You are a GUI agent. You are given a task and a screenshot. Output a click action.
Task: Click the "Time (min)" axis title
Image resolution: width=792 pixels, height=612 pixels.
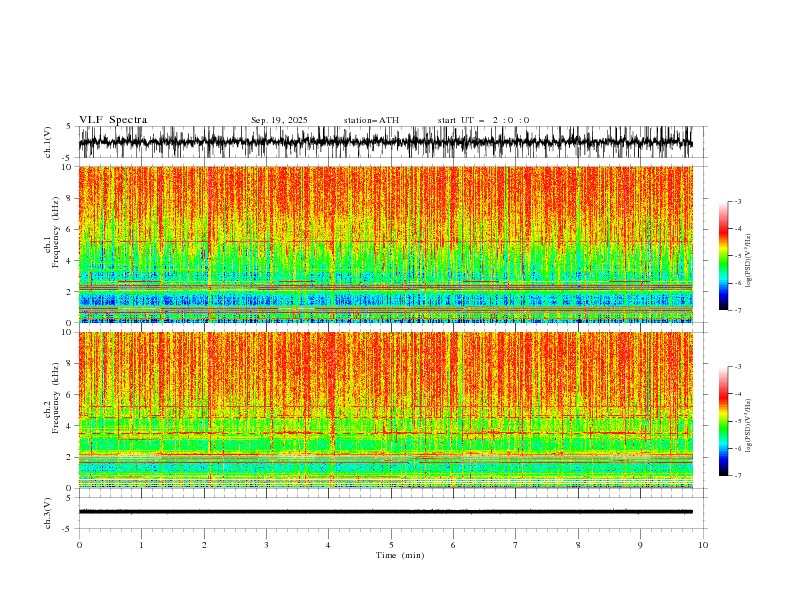click(x=400, y=555)
